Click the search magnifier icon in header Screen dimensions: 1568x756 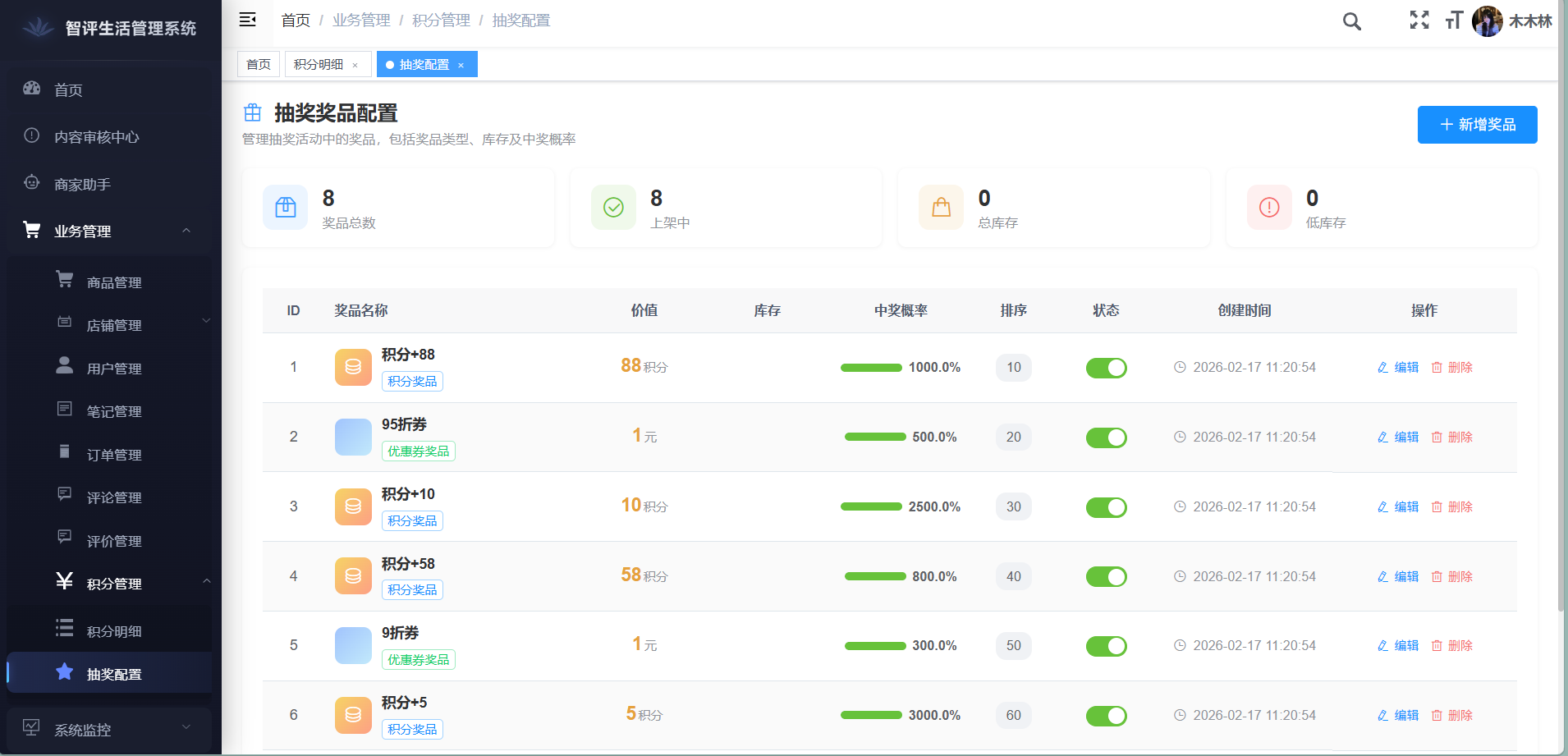[x=1351, y=21]
